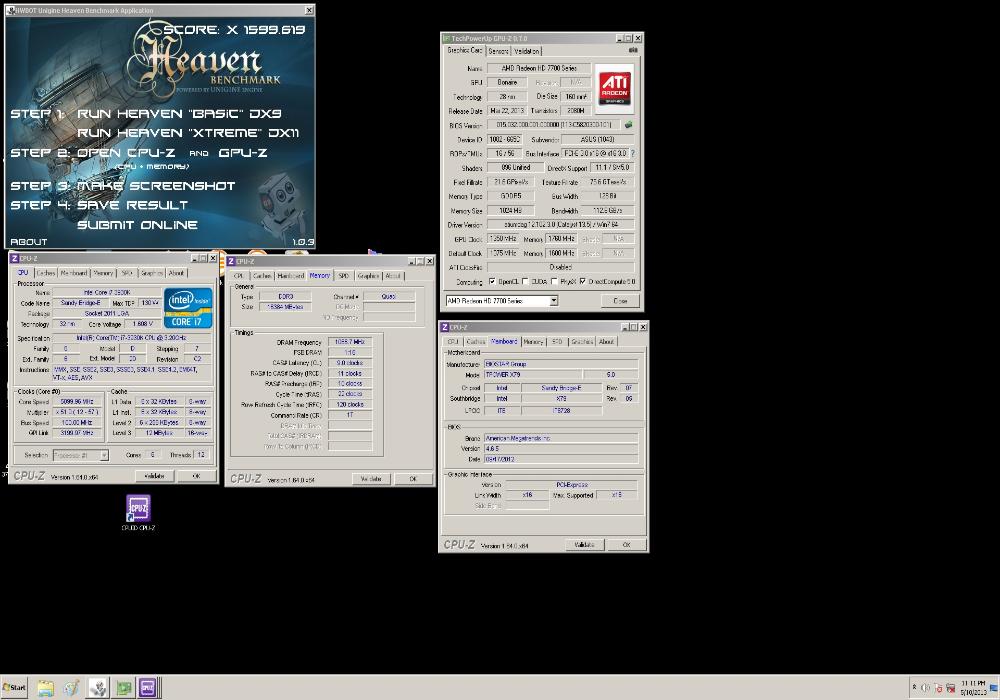1000x700 pixels.
Task: Click the Intel Core i7 logo in CPU-Z
Action: pyautogui.click(x=188, y=309)
